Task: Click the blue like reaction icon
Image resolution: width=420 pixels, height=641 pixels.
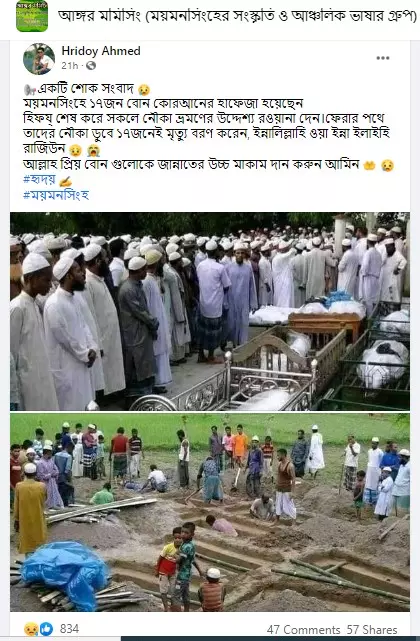Action: click(46, 629)
